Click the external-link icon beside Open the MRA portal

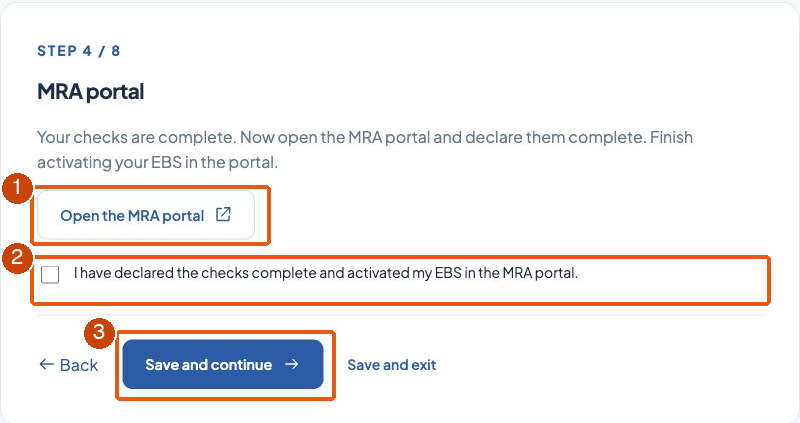pyautogui.click(x=223, y=214)
